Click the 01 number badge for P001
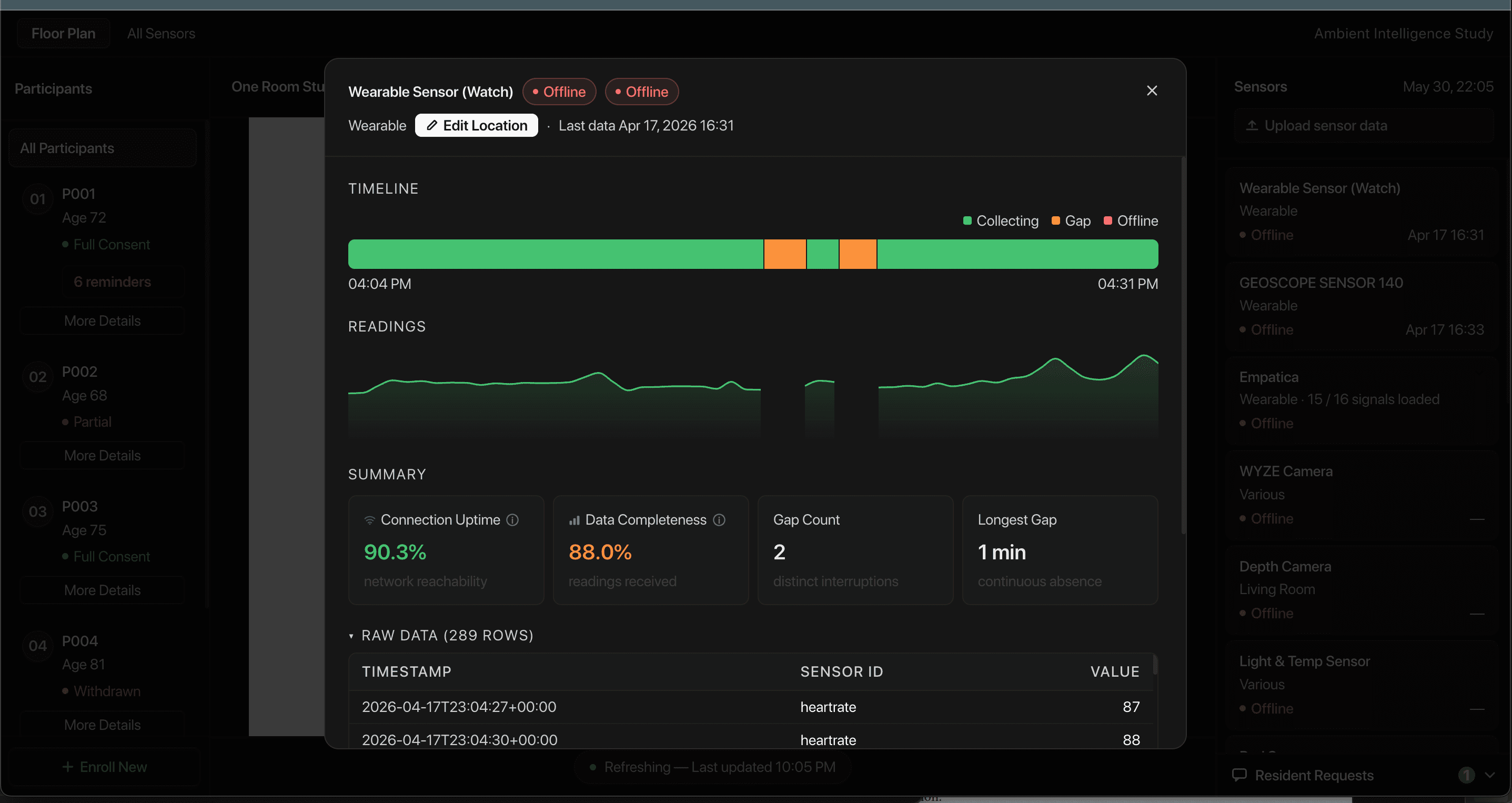Image resolution: width=1512 pixels, height=803 pixels. [x=37, y=199]
